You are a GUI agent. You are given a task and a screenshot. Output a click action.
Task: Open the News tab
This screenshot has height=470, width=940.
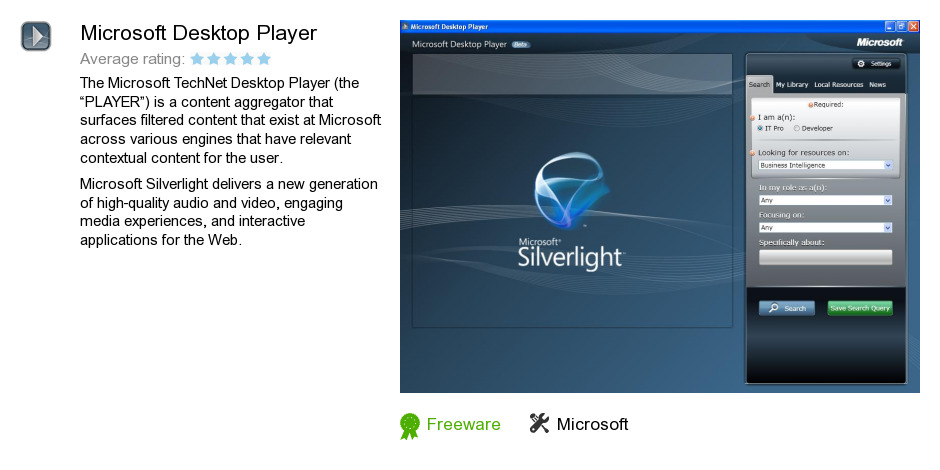click(877, 85)
